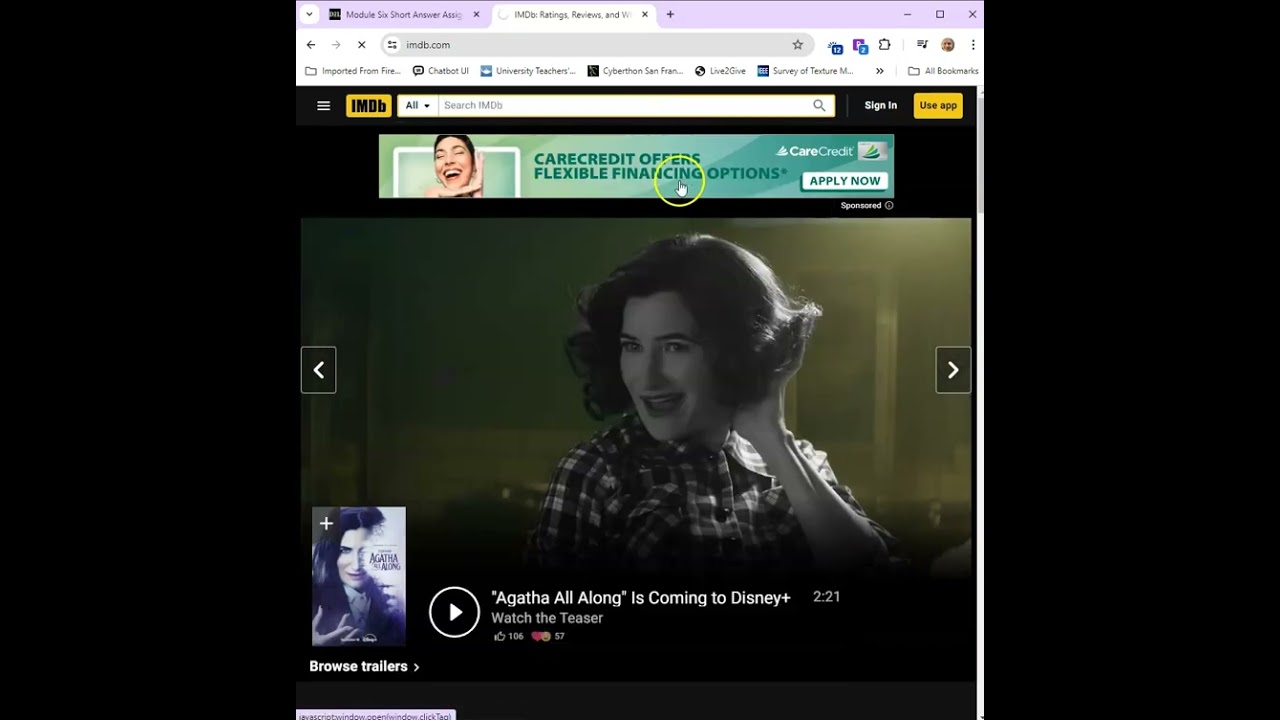Viewport: 1280px width, 720px height.
Task: Open "Agatha All Along" Is Coming to Disney+ title
Action: click(x=641, y=598)
